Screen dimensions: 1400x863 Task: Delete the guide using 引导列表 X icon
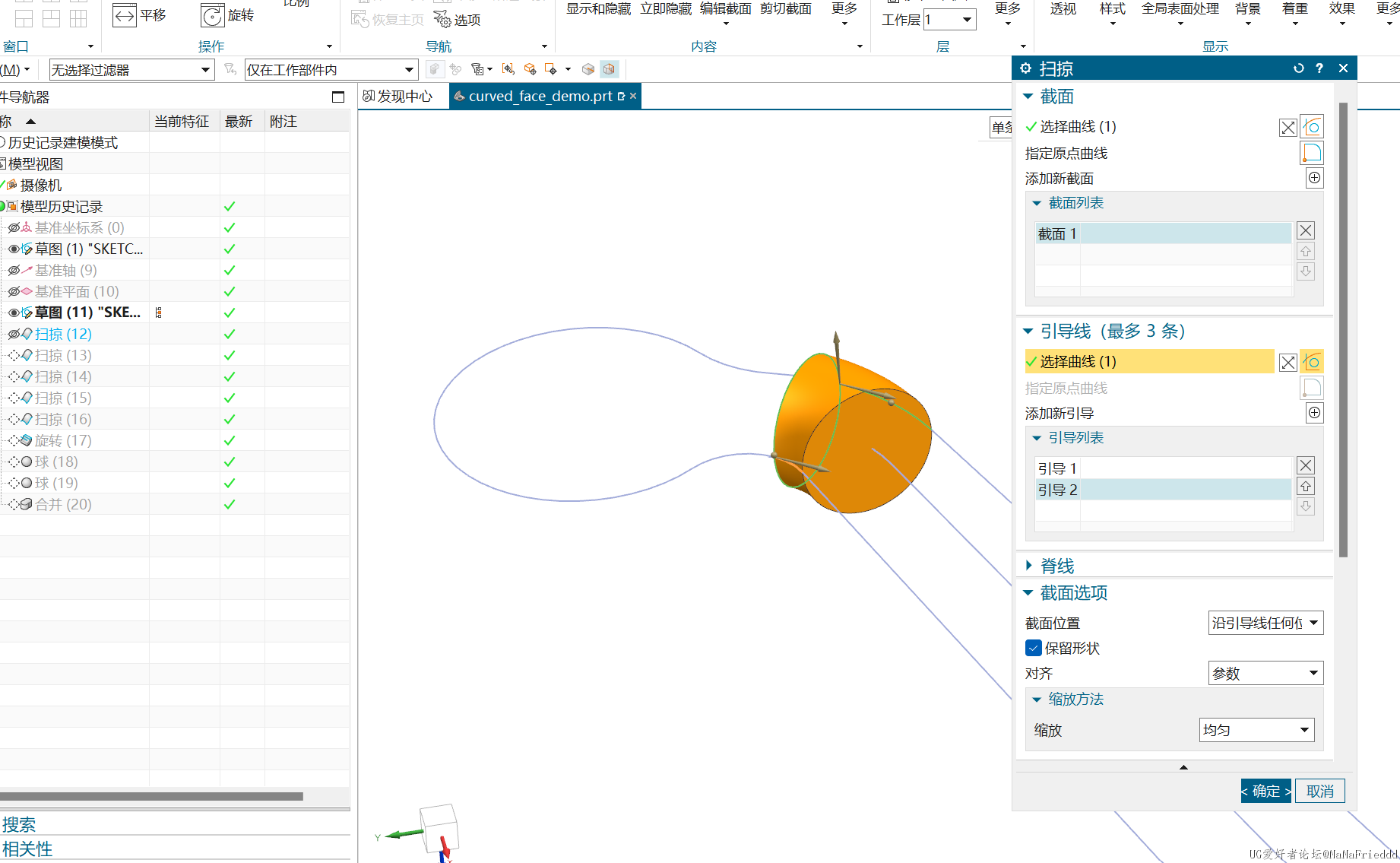click(x=1306, y=465)
